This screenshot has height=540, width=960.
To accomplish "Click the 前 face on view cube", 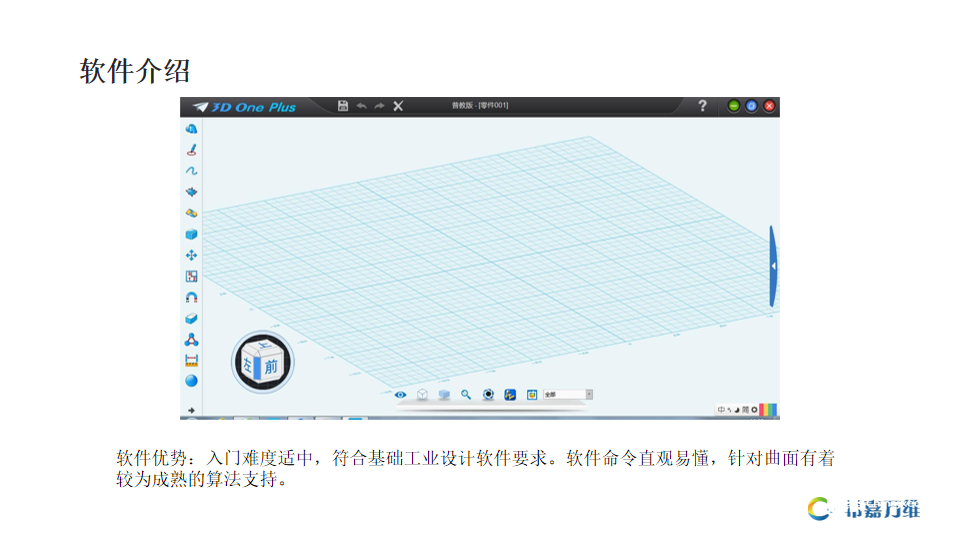I will coord(270,366).
